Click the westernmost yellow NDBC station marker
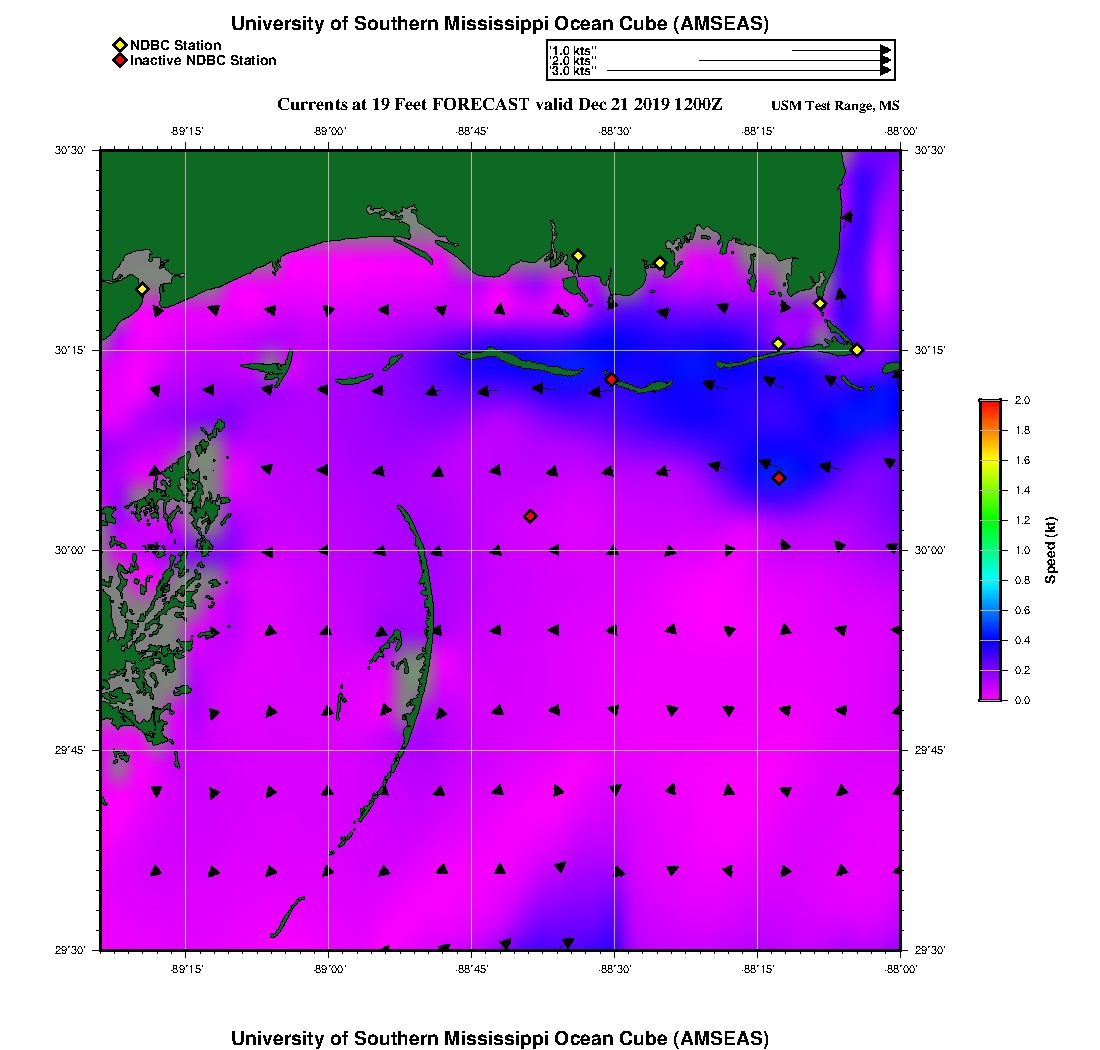1100x1050 pixels. 142,289
